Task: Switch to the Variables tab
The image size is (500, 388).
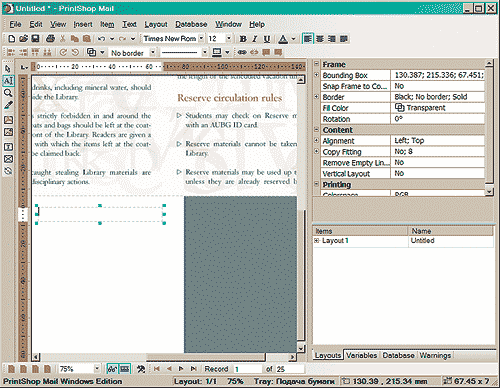Action: pyautogui.click(x=361, y=355)
